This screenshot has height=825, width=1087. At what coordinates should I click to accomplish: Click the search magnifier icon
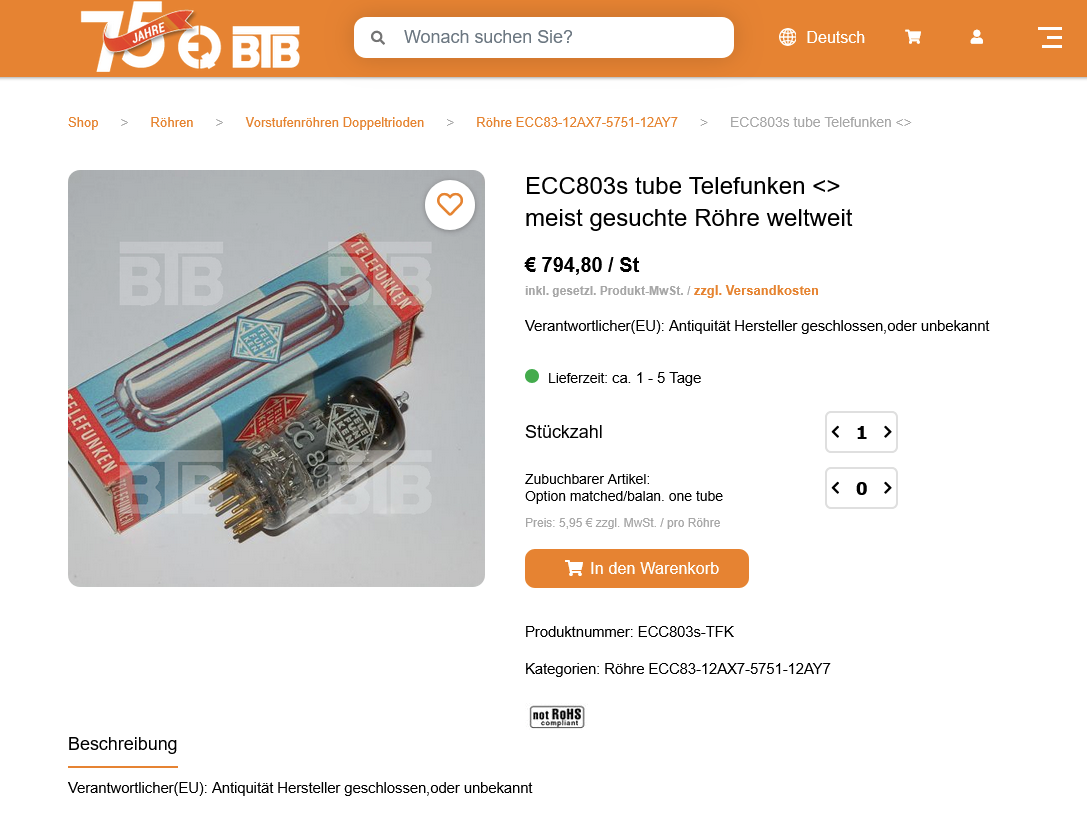[x=378, y=37]
